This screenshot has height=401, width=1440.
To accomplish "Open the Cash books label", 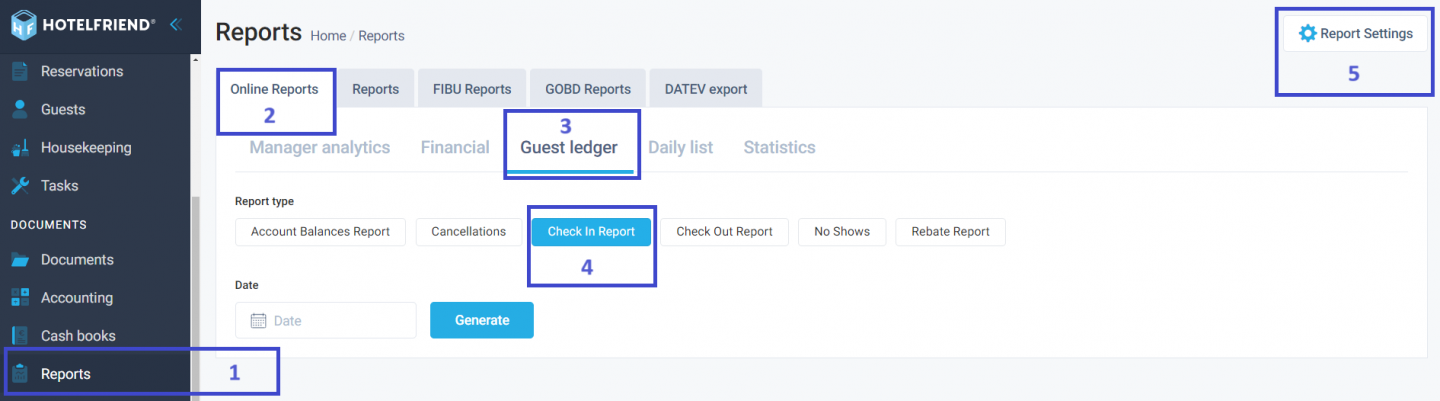I will coord(78,335).
